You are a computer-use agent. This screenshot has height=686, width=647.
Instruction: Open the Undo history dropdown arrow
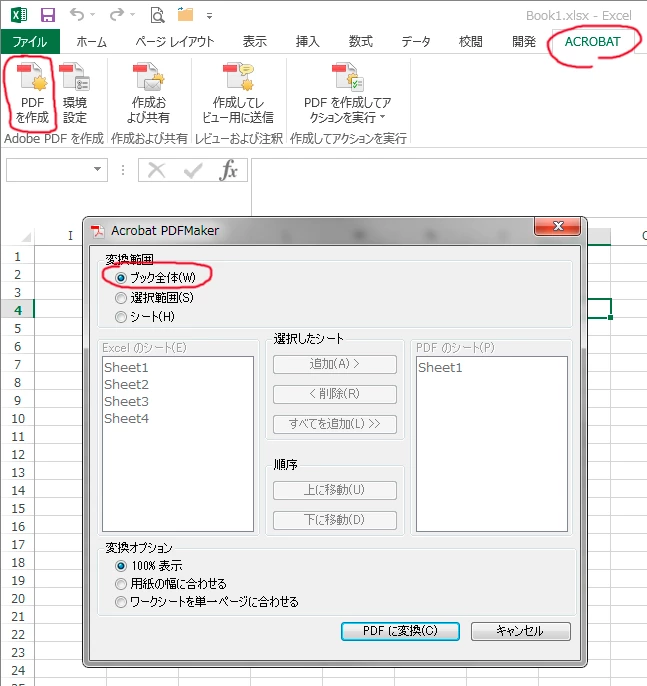pyautogui.click(x=93, y=15)
